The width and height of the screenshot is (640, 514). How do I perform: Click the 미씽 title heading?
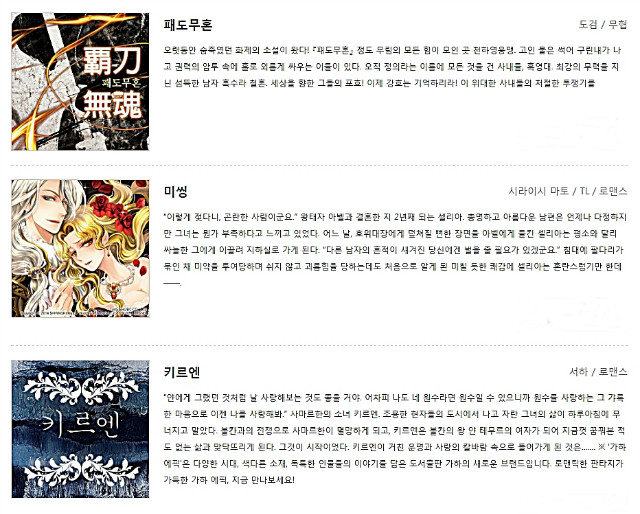(176, 191)
